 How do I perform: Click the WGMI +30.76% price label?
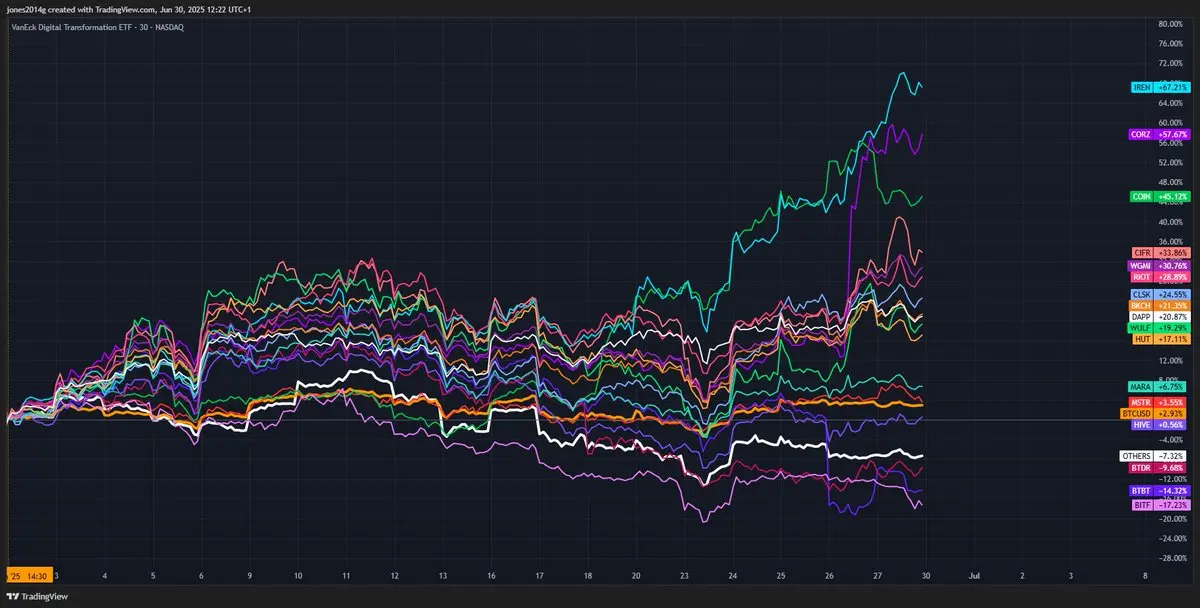click(x=1159, y=265)
